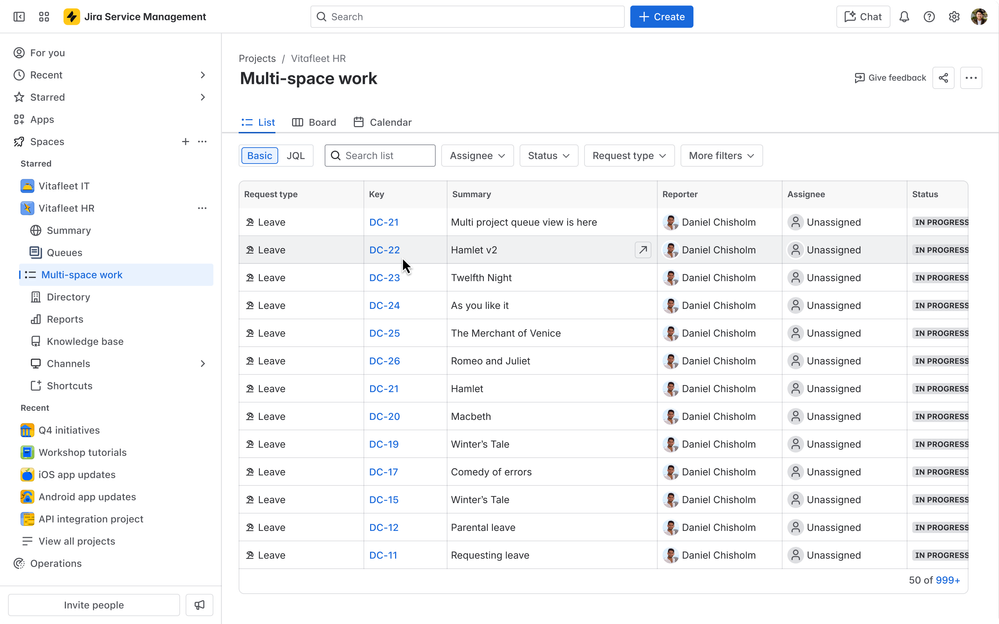999x624 pixels.
Task: Switch to the List tab
Action: 258,122
